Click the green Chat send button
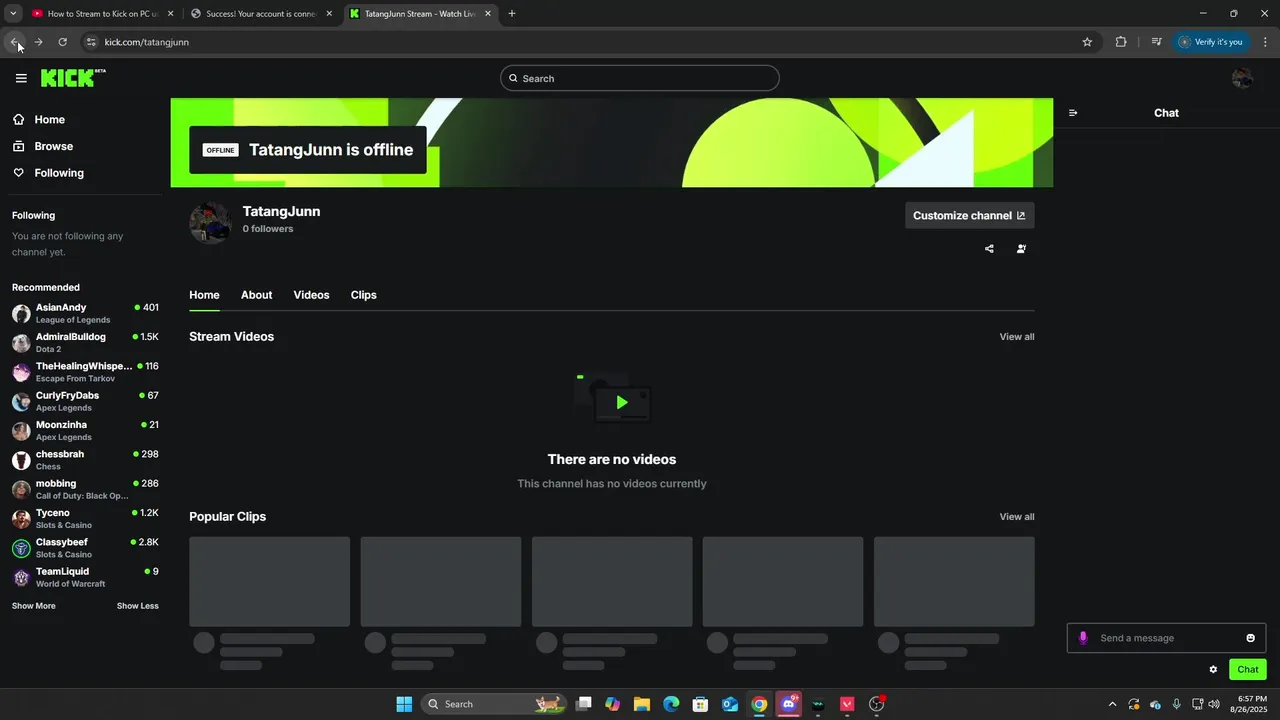 click(1248, 670)
